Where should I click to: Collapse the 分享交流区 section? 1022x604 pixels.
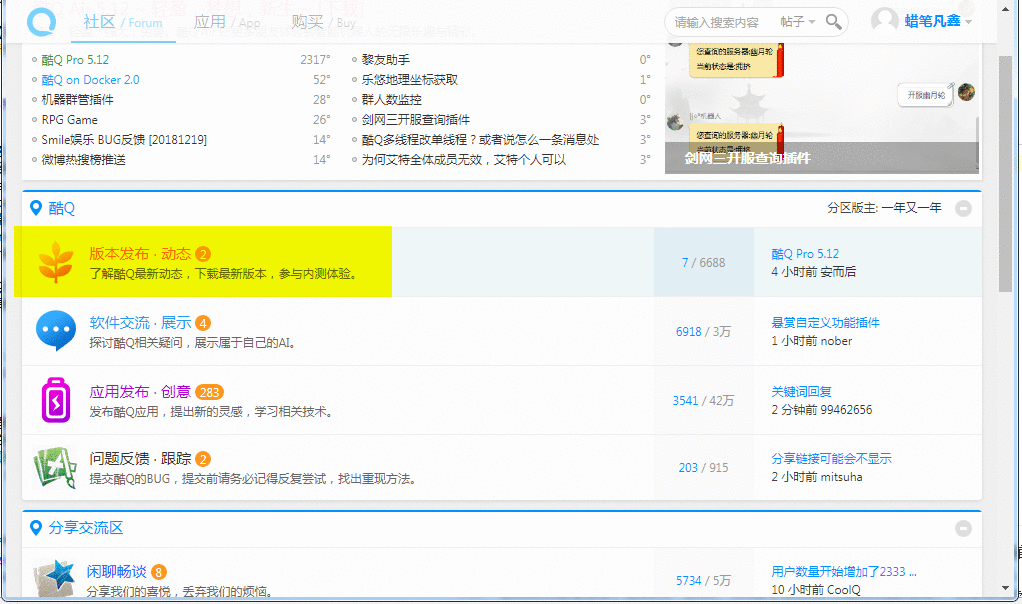963,528
